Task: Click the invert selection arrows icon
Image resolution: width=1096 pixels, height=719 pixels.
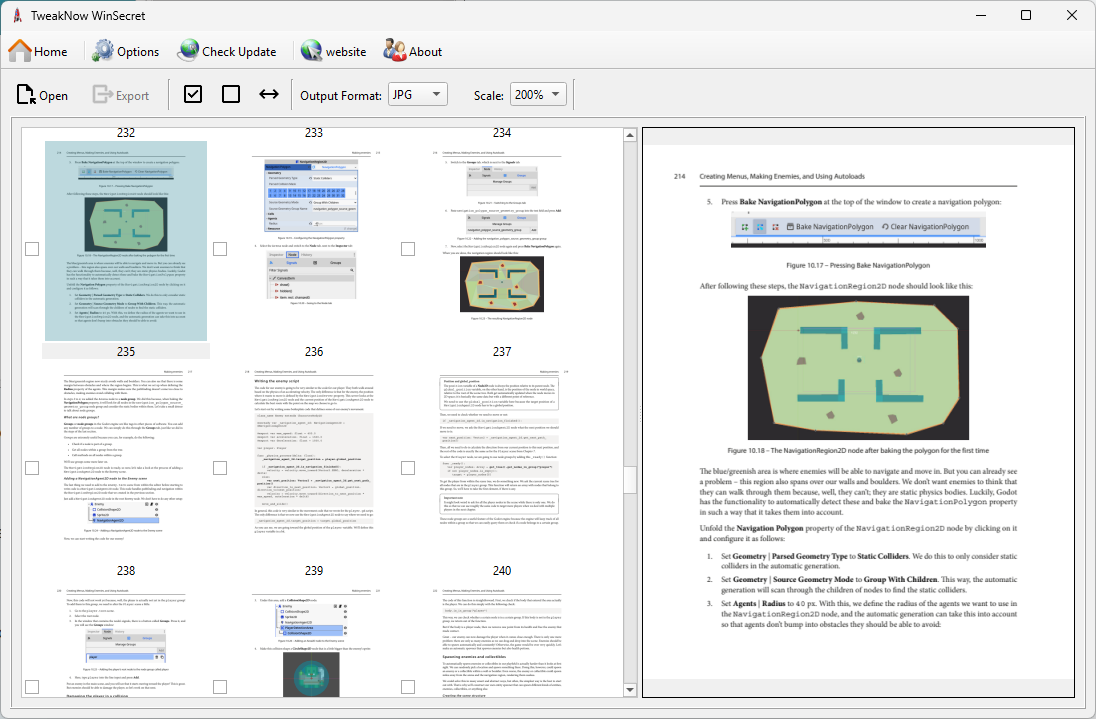Action: [x=269, y=94]
